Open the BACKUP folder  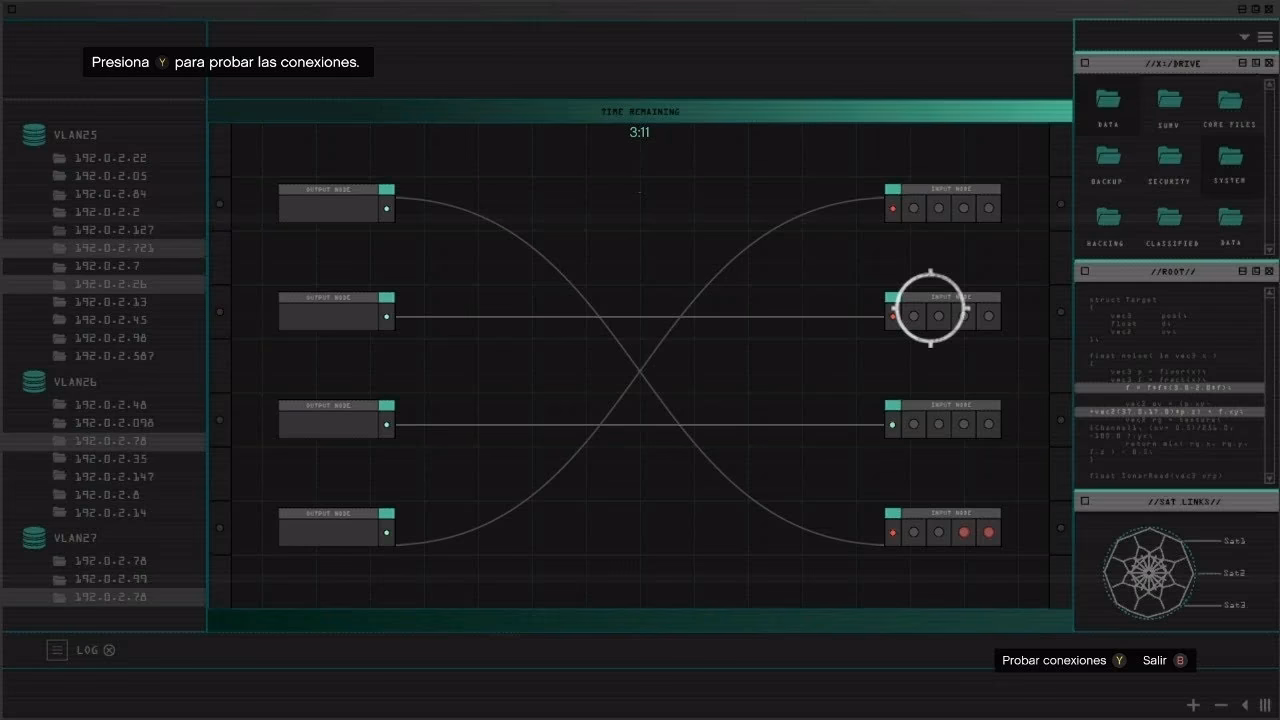click(1108, 165)
